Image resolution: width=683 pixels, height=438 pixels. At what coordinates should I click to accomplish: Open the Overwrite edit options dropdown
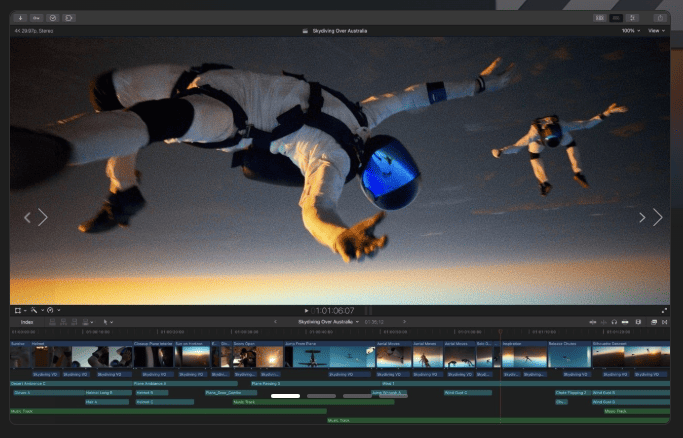(88, 322)
